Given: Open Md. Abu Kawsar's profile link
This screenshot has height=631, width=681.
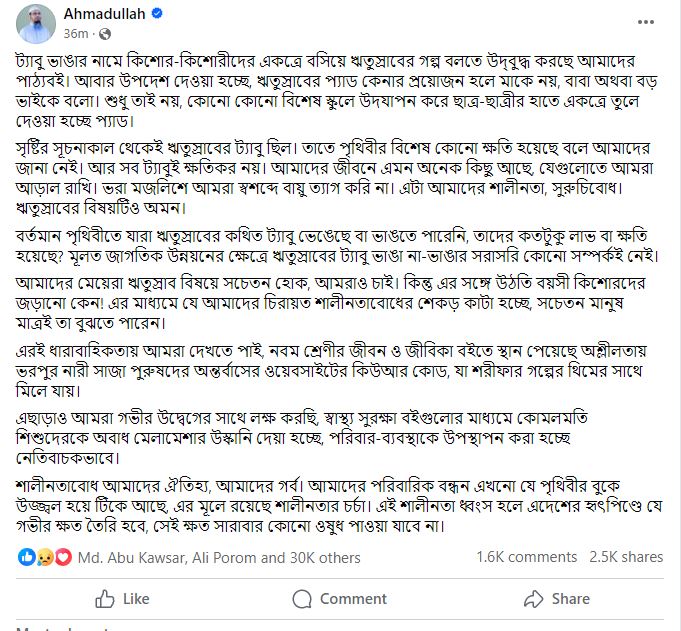Looking at the screenshot, I should (x=120, y=558).
